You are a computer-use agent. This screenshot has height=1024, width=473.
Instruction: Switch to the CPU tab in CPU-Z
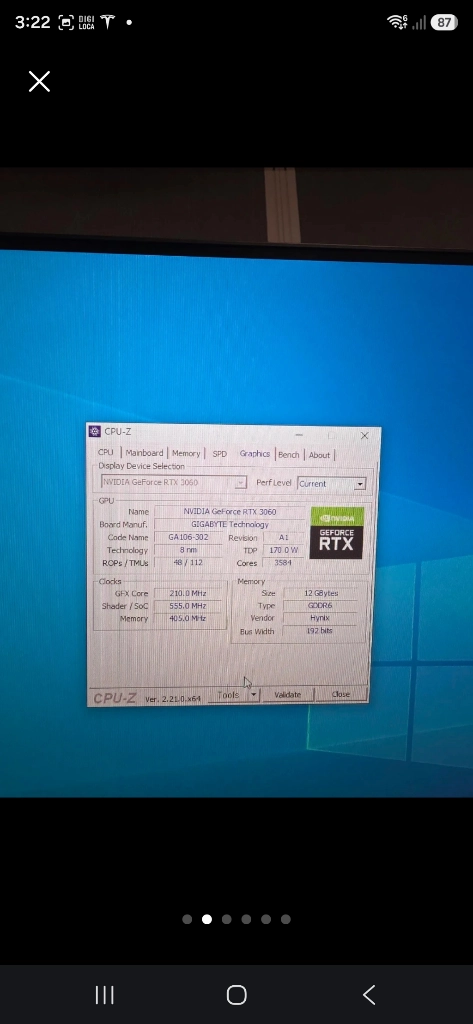pyautogui.click(x=106, y=452)
